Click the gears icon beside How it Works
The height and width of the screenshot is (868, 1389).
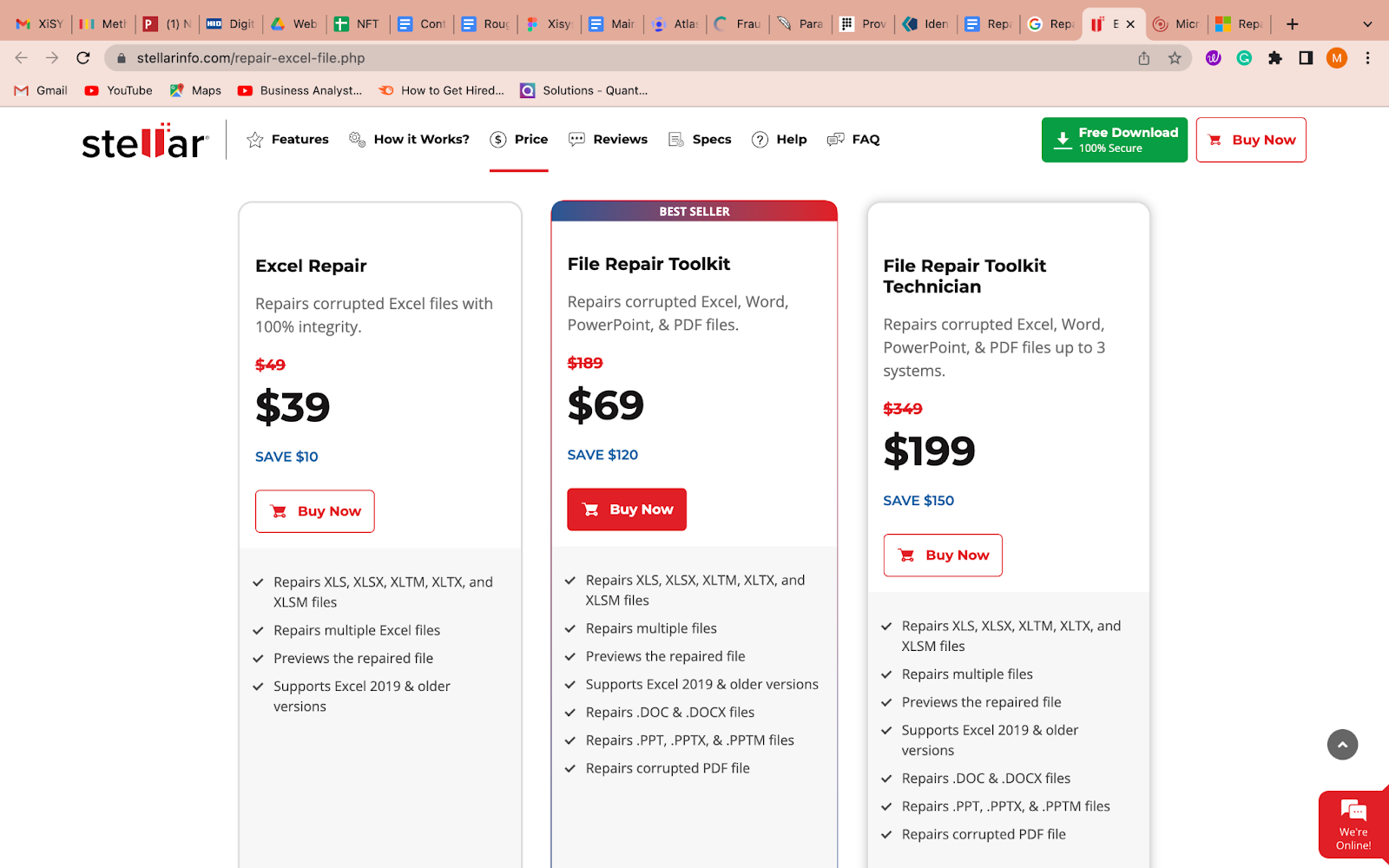(x=357, y=139)
